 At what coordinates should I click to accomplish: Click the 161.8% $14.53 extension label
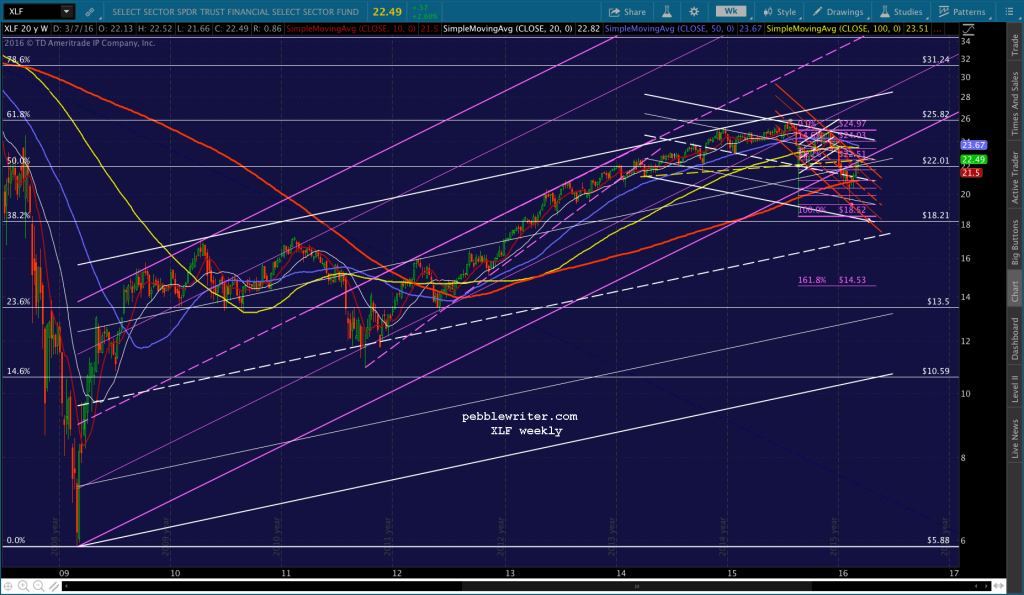pos(832,280)
